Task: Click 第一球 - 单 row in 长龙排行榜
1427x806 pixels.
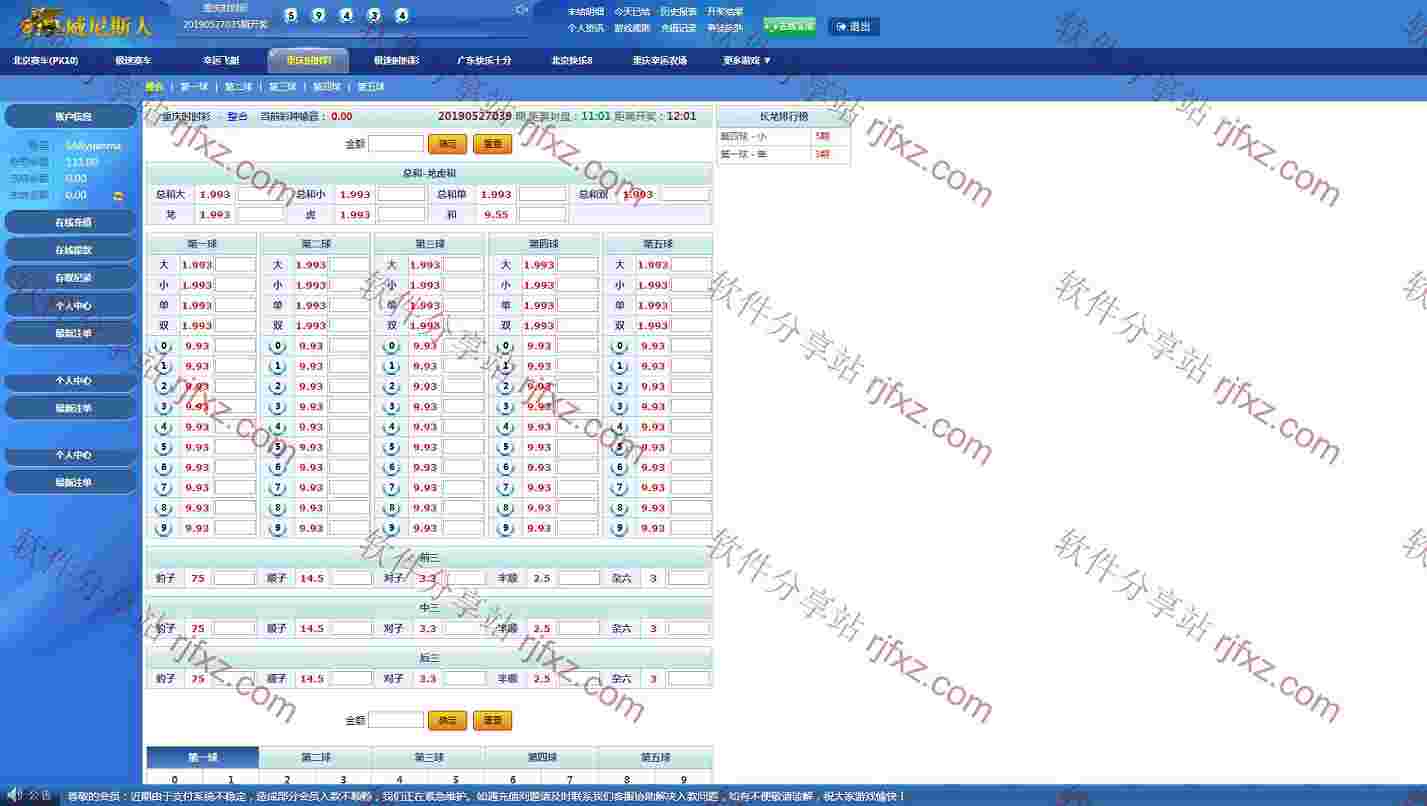Action: point(784,154)
